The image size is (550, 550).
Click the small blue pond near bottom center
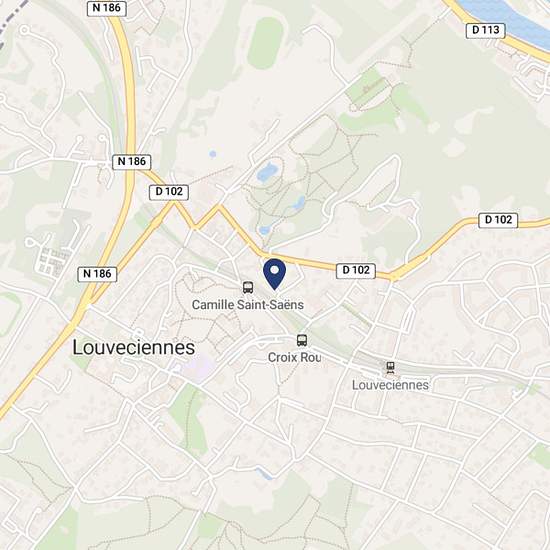(264, 474)
